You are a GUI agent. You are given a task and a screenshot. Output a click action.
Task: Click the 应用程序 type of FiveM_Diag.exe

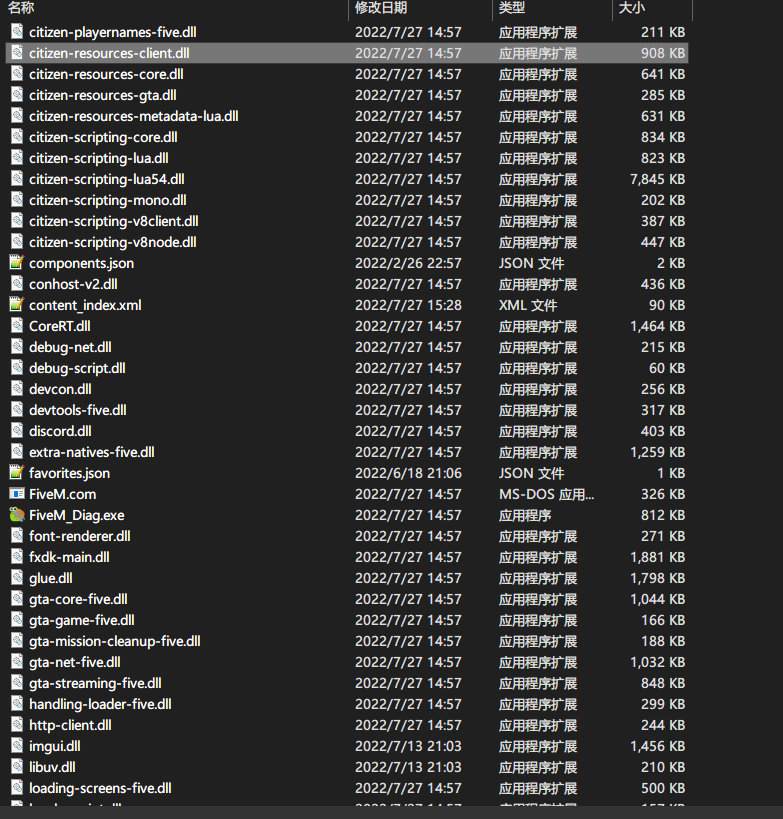[x=525, y=515]
